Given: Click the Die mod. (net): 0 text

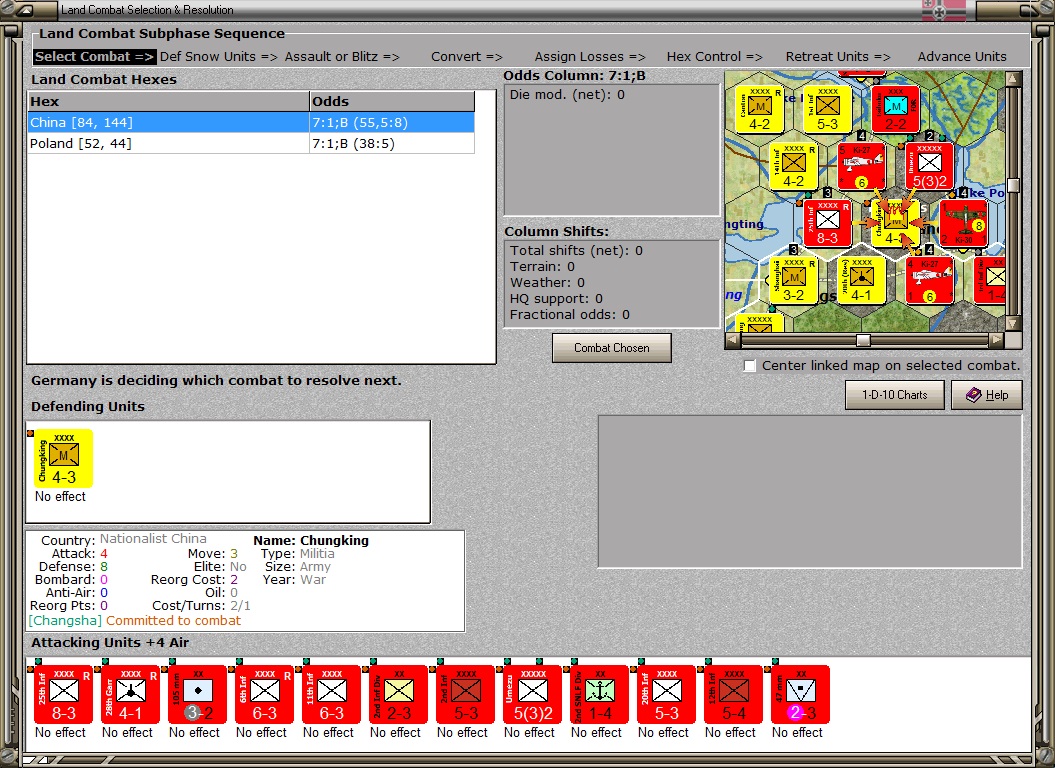Looking at the screenshot, I should tap(567, 95).
